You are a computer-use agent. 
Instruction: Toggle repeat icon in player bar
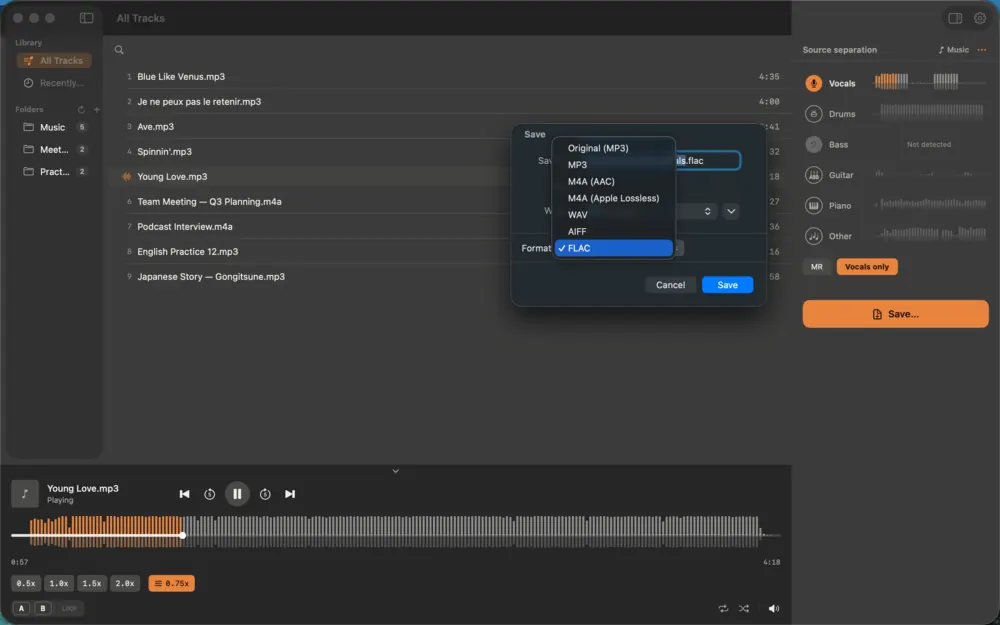[723, 608]
